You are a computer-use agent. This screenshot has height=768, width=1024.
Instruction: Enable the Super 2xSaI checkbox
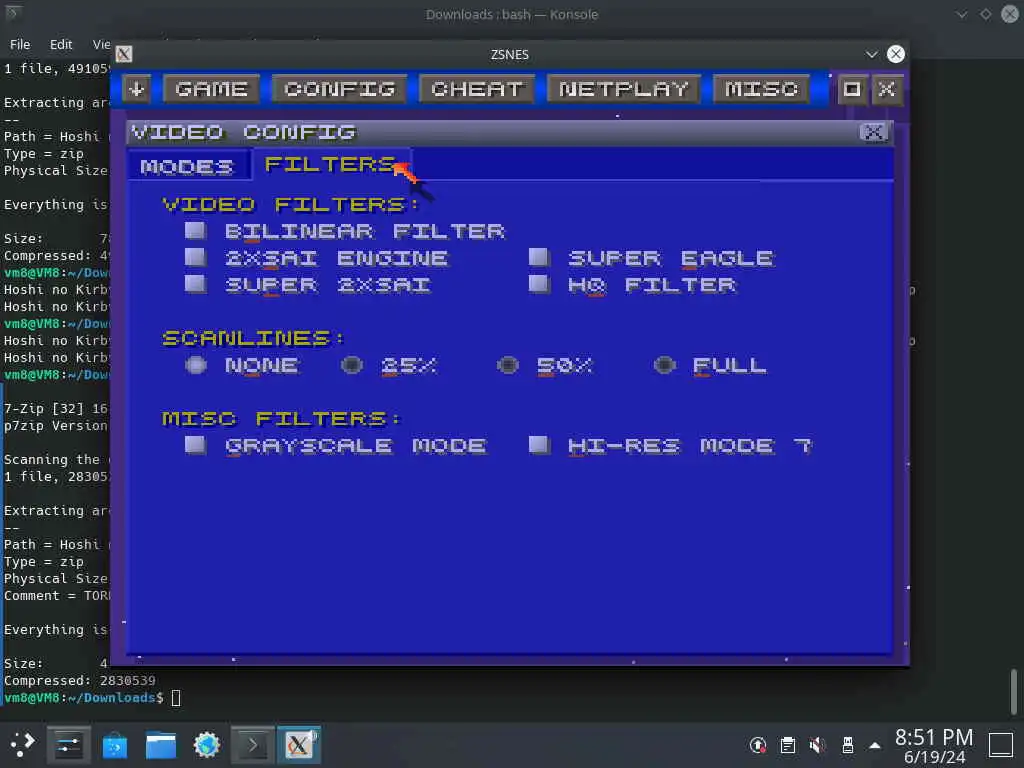pyautogui.click(x=195, y=284)
